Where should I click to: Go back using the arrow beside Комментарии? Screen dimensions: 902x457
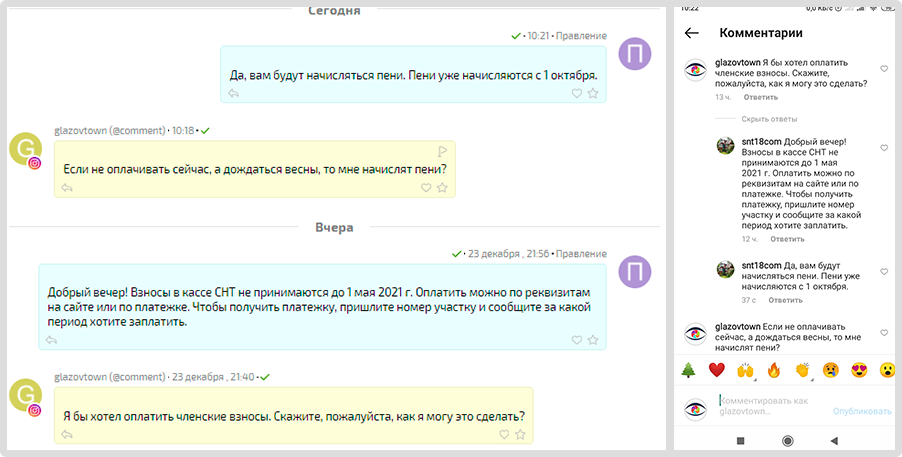691,33
